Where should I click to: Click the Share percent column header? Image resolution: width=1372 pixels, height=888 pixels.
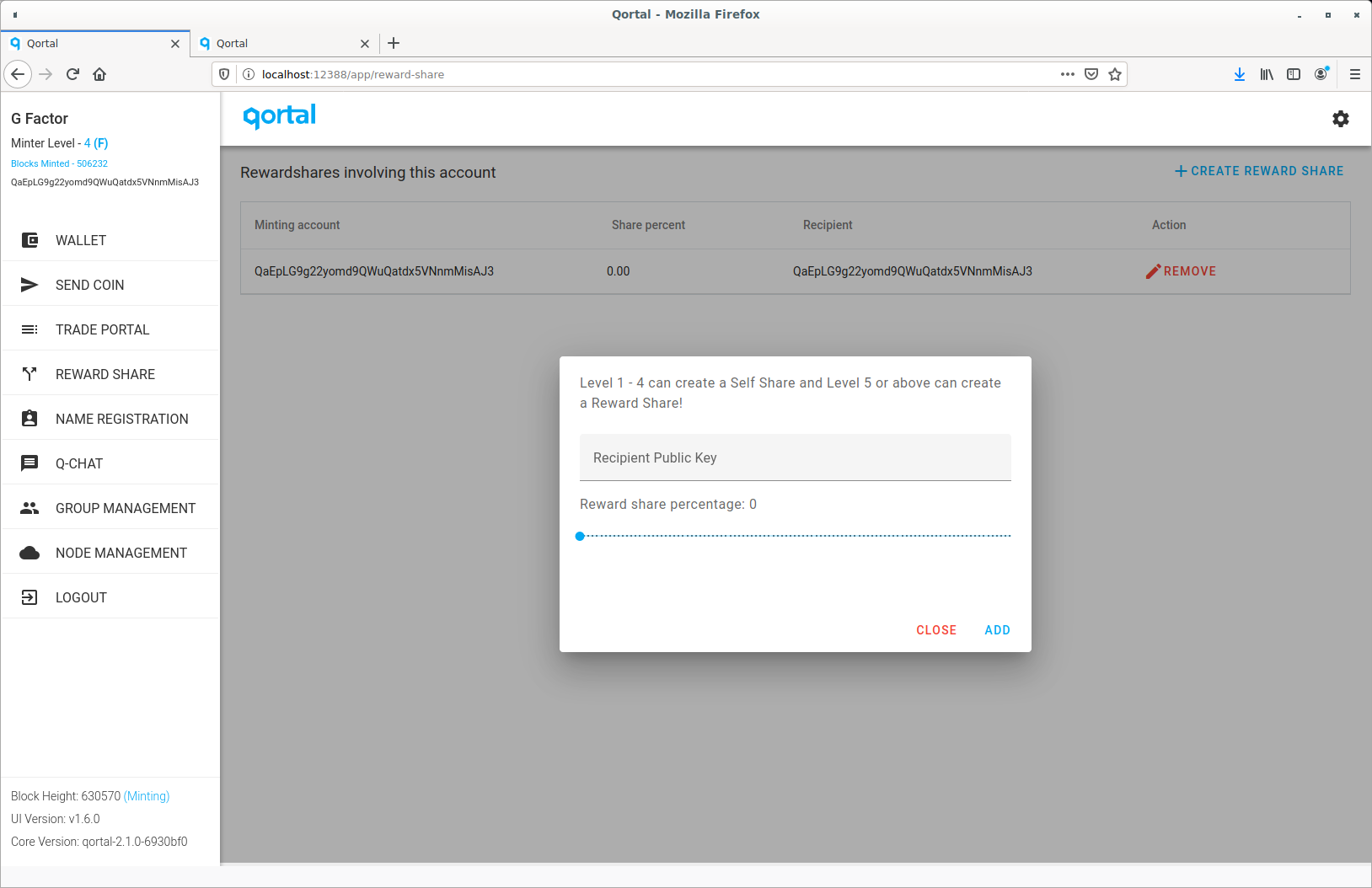[648, 225]
